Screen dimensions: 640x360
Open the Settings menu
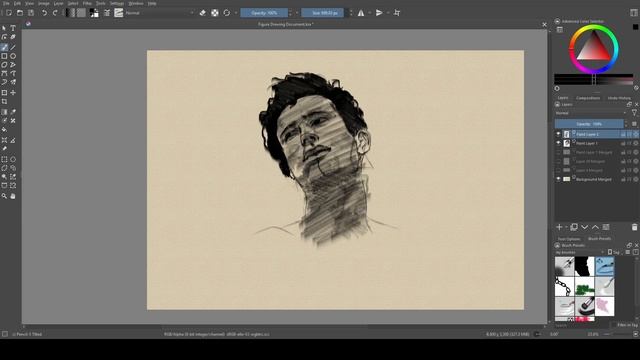coord(116,3)
